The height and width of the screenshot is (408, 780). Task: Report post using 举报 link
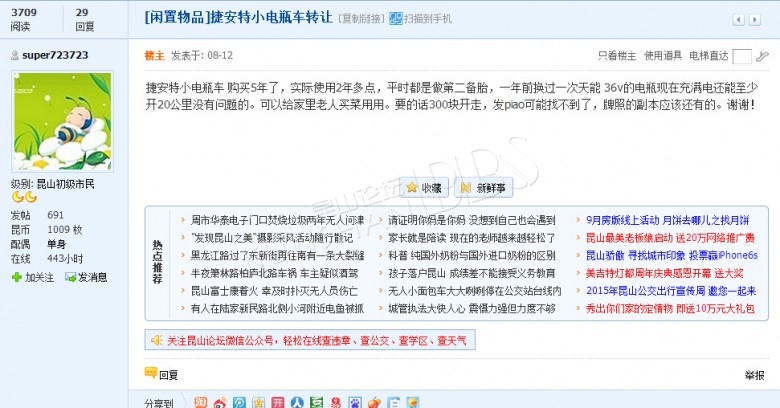754,375
